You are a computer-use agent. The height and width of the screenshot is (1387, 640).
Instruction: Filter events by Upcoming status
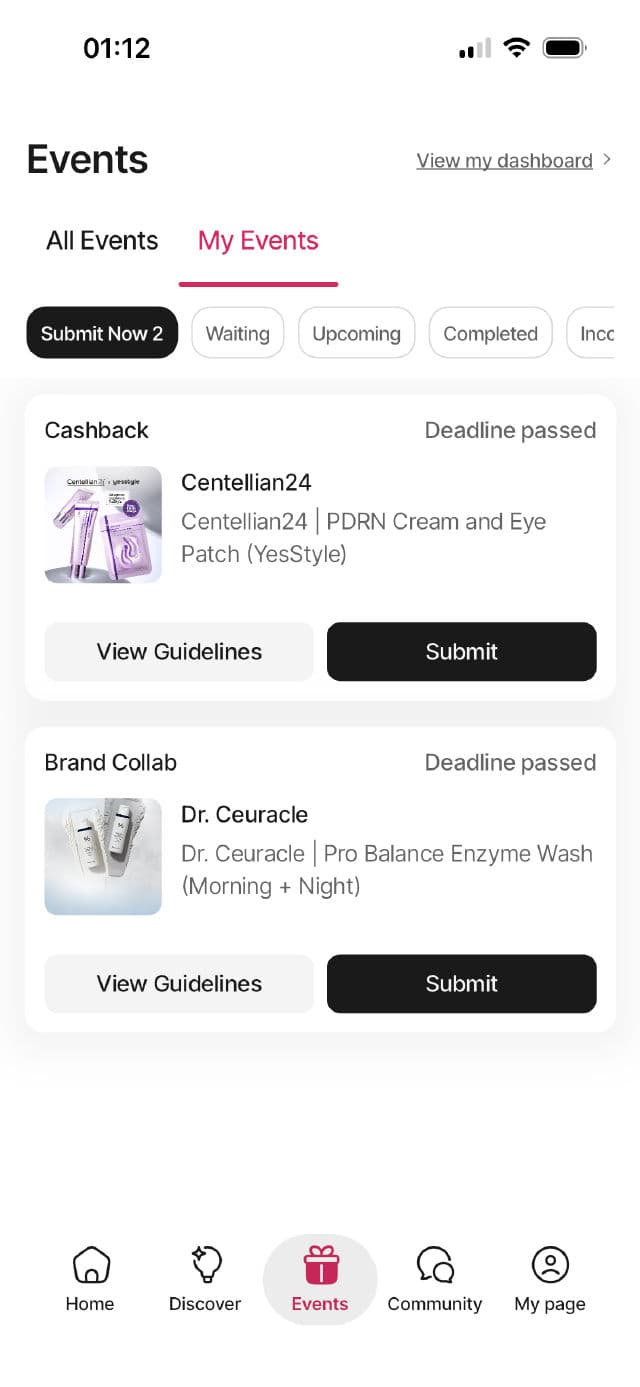[x=356, y=333]
